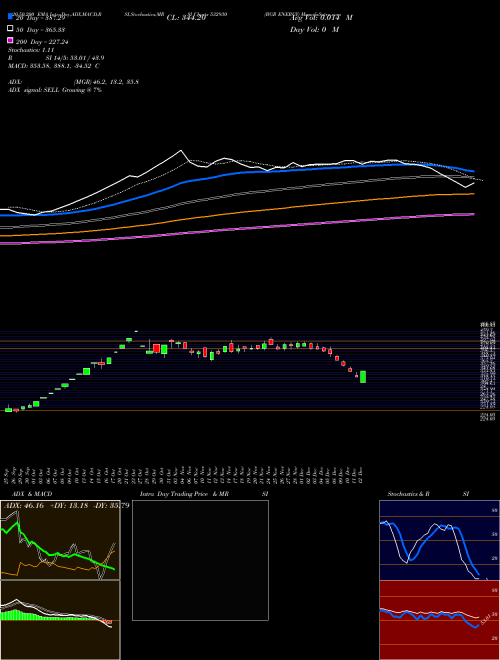Click the '-DY: 35.79' readout
This screenshot has width=500, height=660.
(x=112, y=505)
